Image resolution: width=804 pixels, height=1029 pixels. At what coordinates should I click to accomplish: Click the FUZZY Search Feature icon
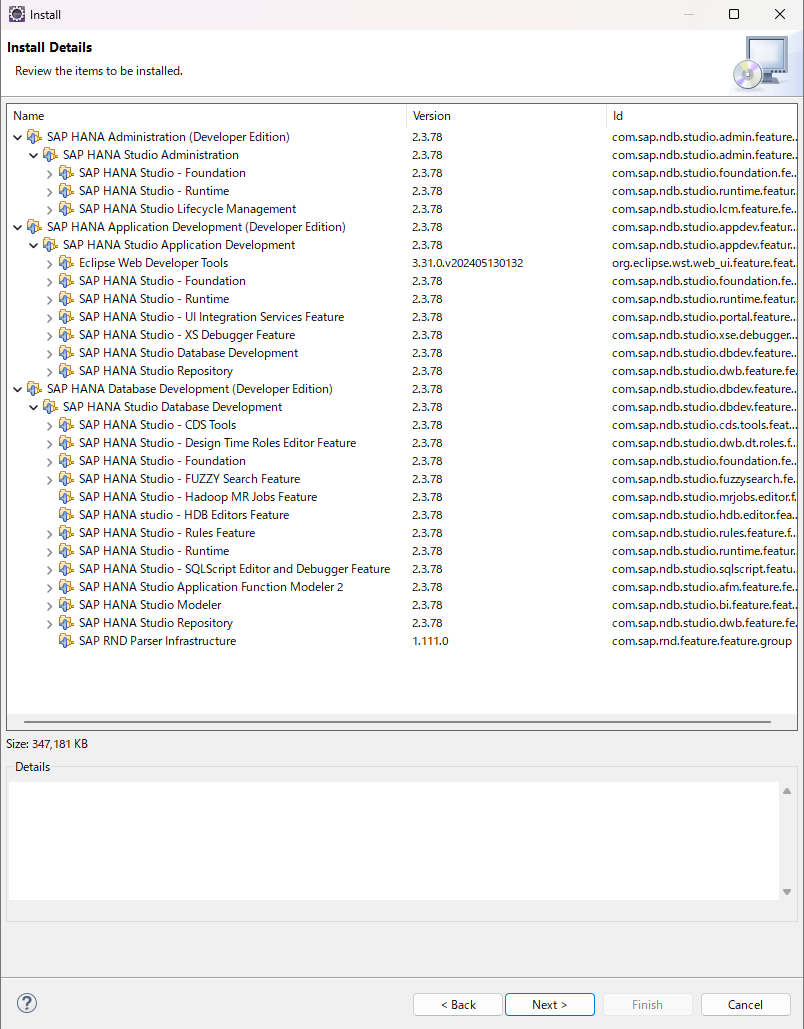point(66,478)
